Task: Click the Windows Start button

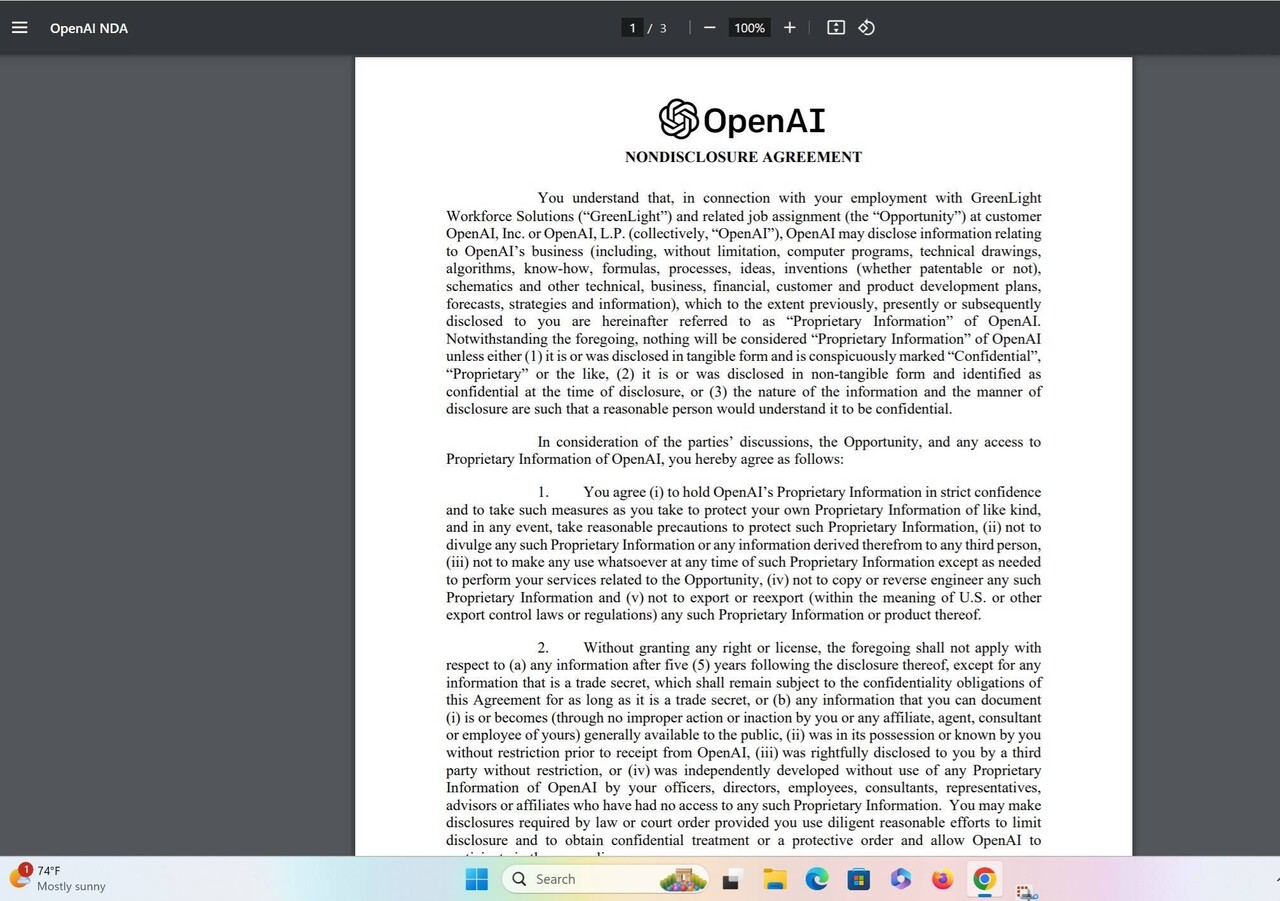Action: [x=477, y=879]
